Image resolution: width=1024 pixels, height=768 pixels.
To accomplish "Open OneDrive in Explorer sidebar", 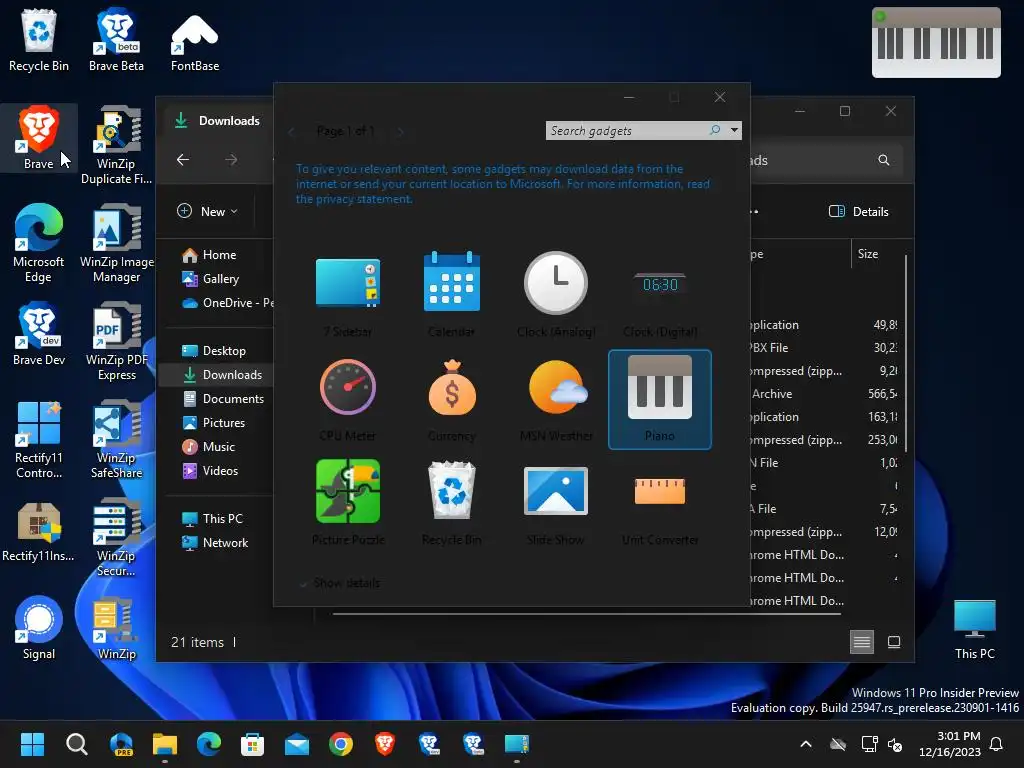I will coord(226,303).
